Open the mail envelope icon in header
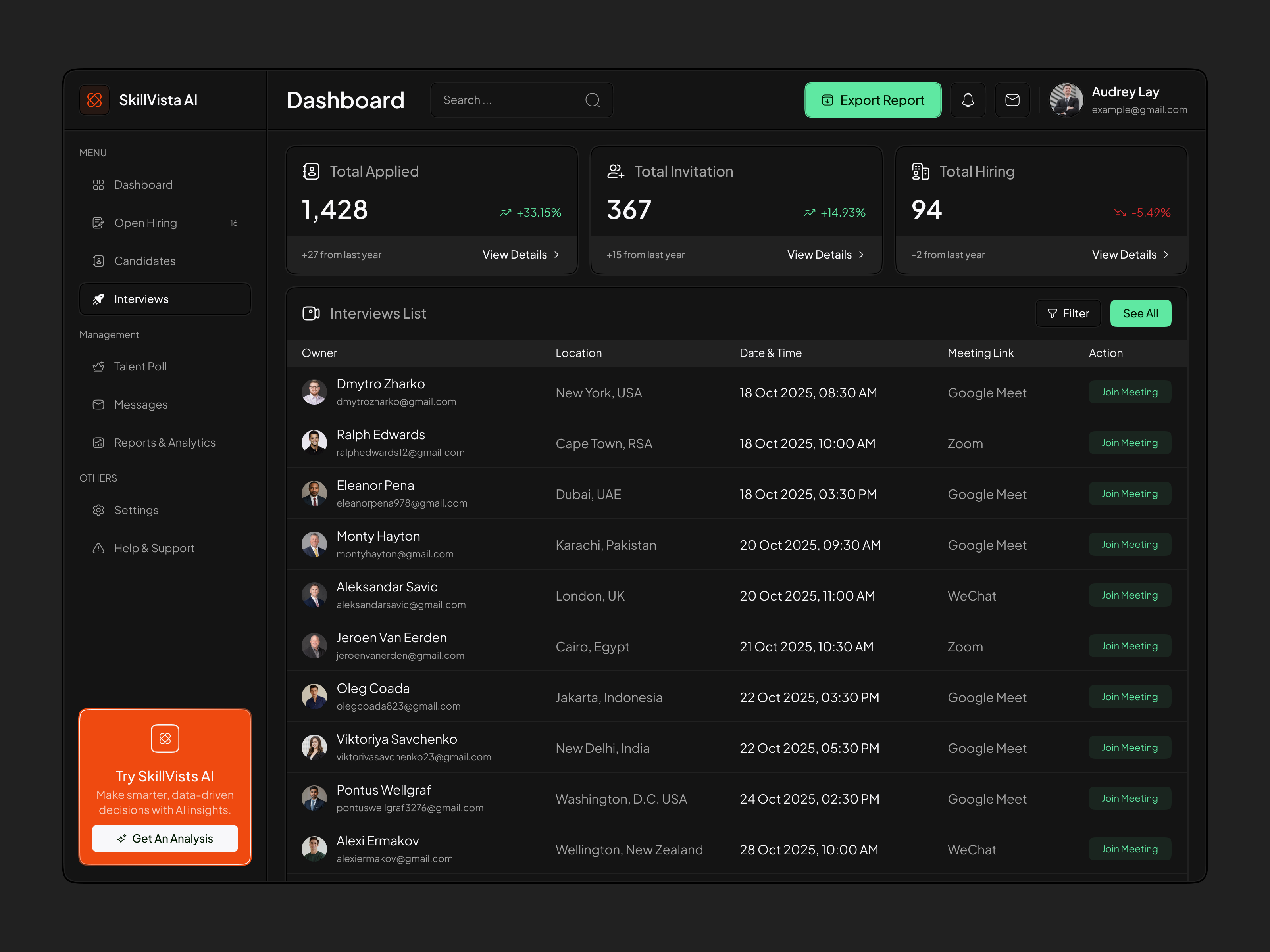The height and width of the screenshot is (952, 1270). point(1012,100)
